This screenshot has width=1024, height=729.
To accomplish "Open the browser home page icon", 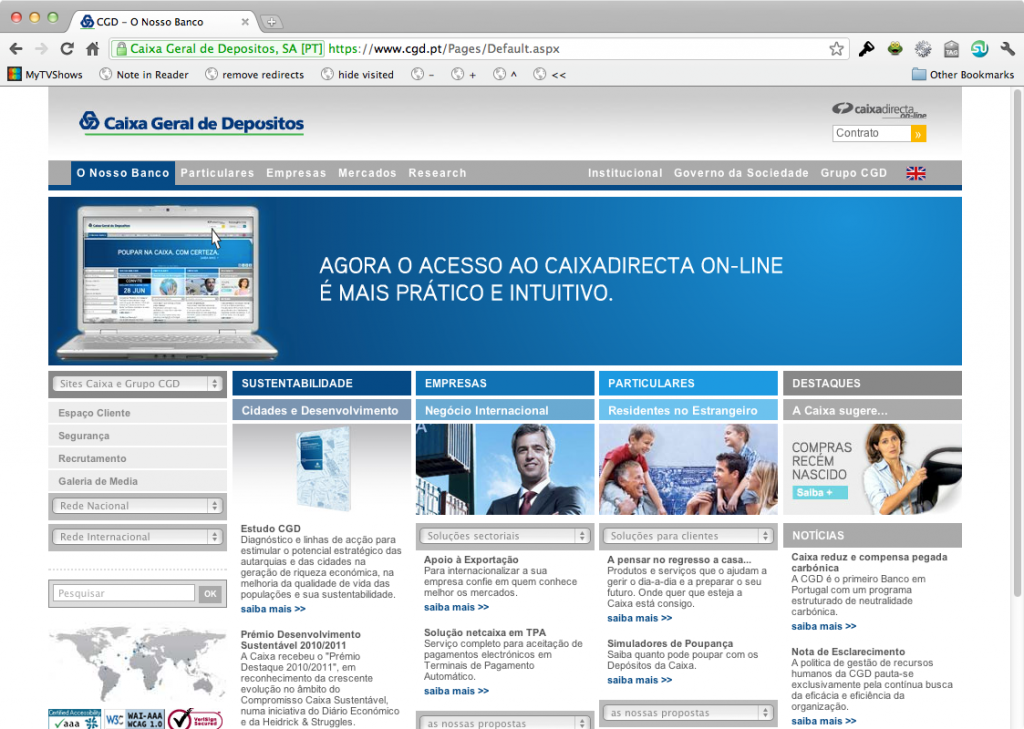I will [93, 48].
